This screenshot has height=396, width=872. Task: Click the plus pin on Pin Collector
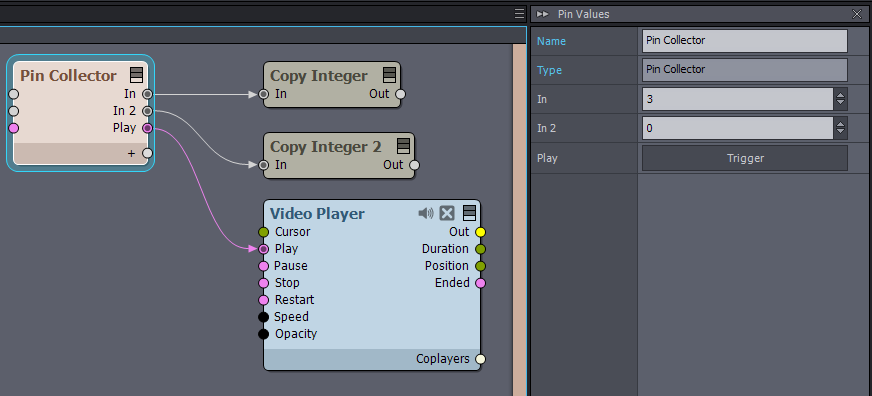click(147, 153)
